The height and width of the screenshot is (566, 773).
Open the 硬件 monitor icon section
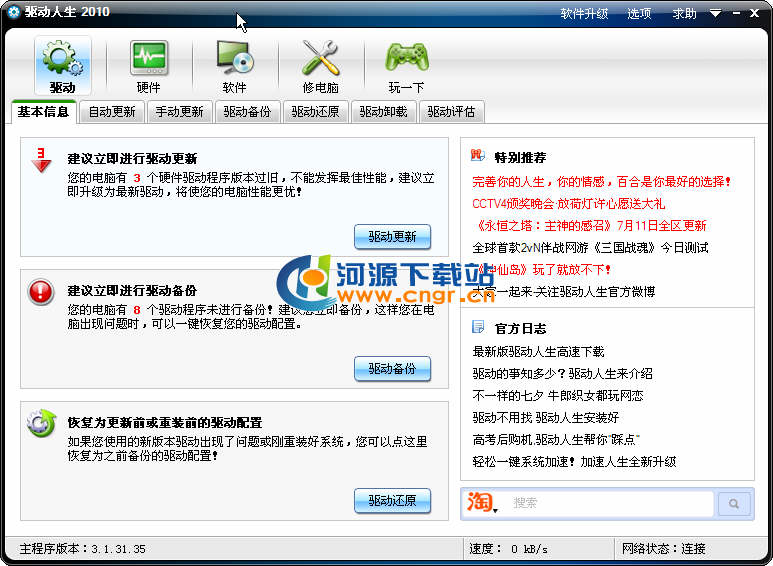(x=148, y=66)
